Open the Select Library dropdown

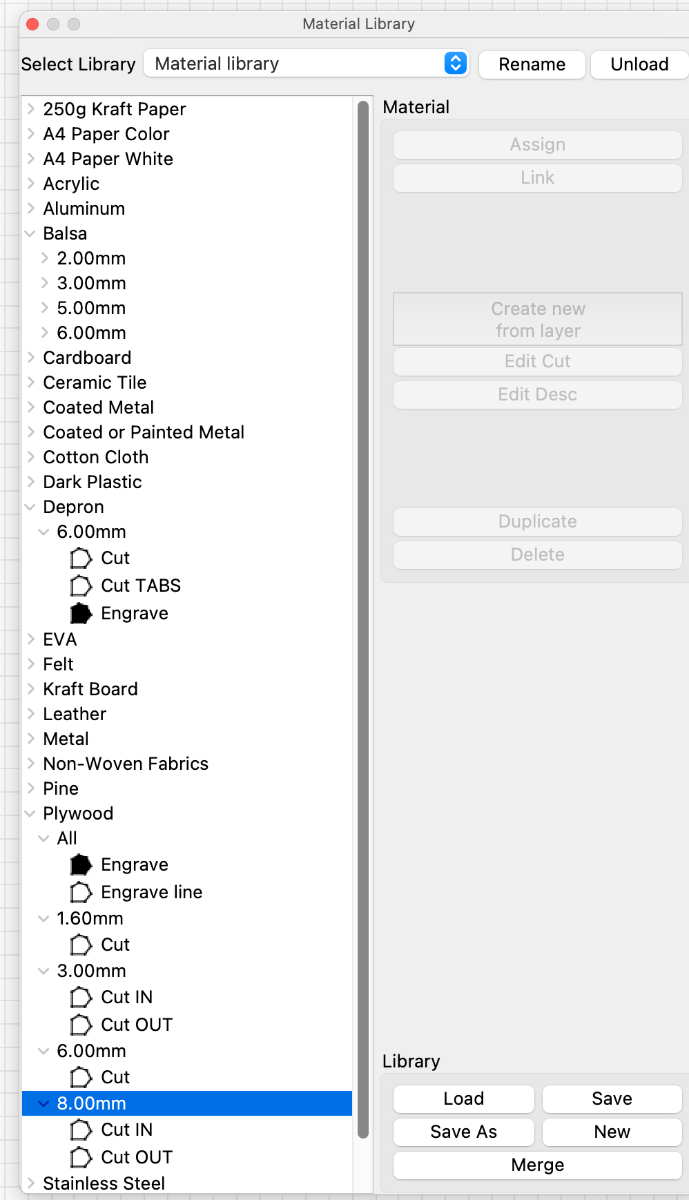pos(307,64)
